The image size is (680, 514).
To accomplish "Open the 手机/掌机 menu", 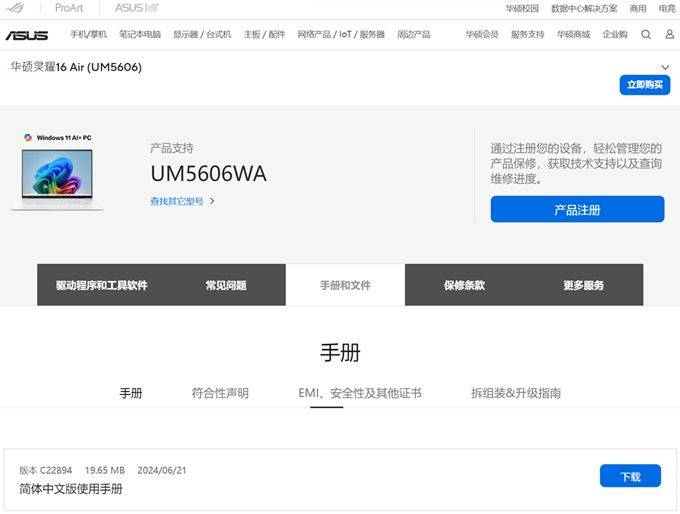I will (88, 34).
